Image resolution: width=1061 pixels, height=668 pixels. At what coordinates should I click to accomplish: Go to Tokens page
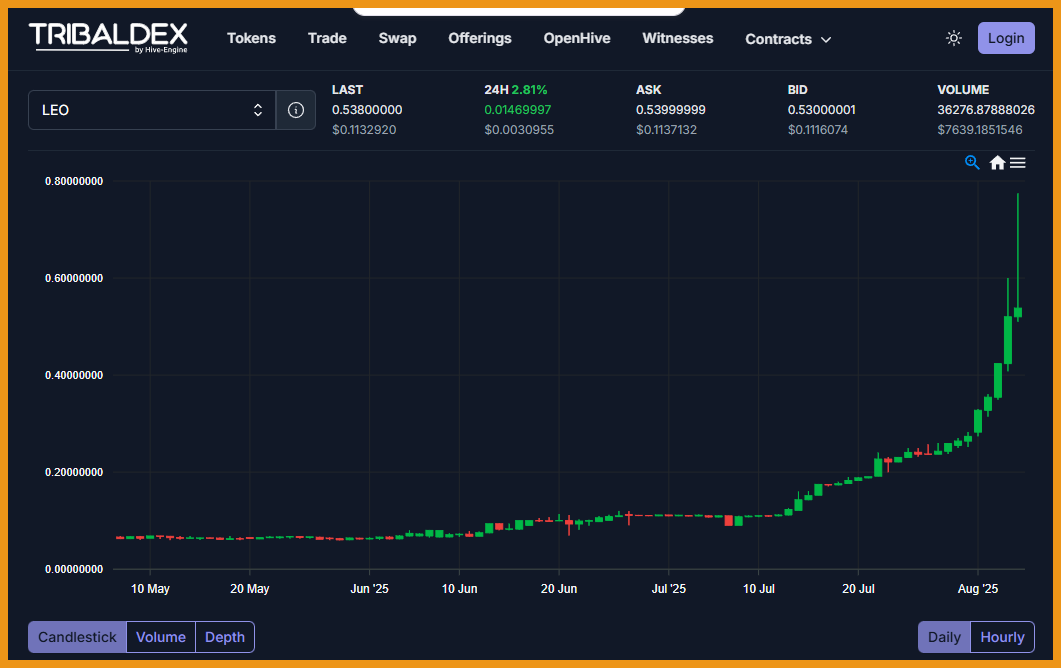click(x=251, y=38)
